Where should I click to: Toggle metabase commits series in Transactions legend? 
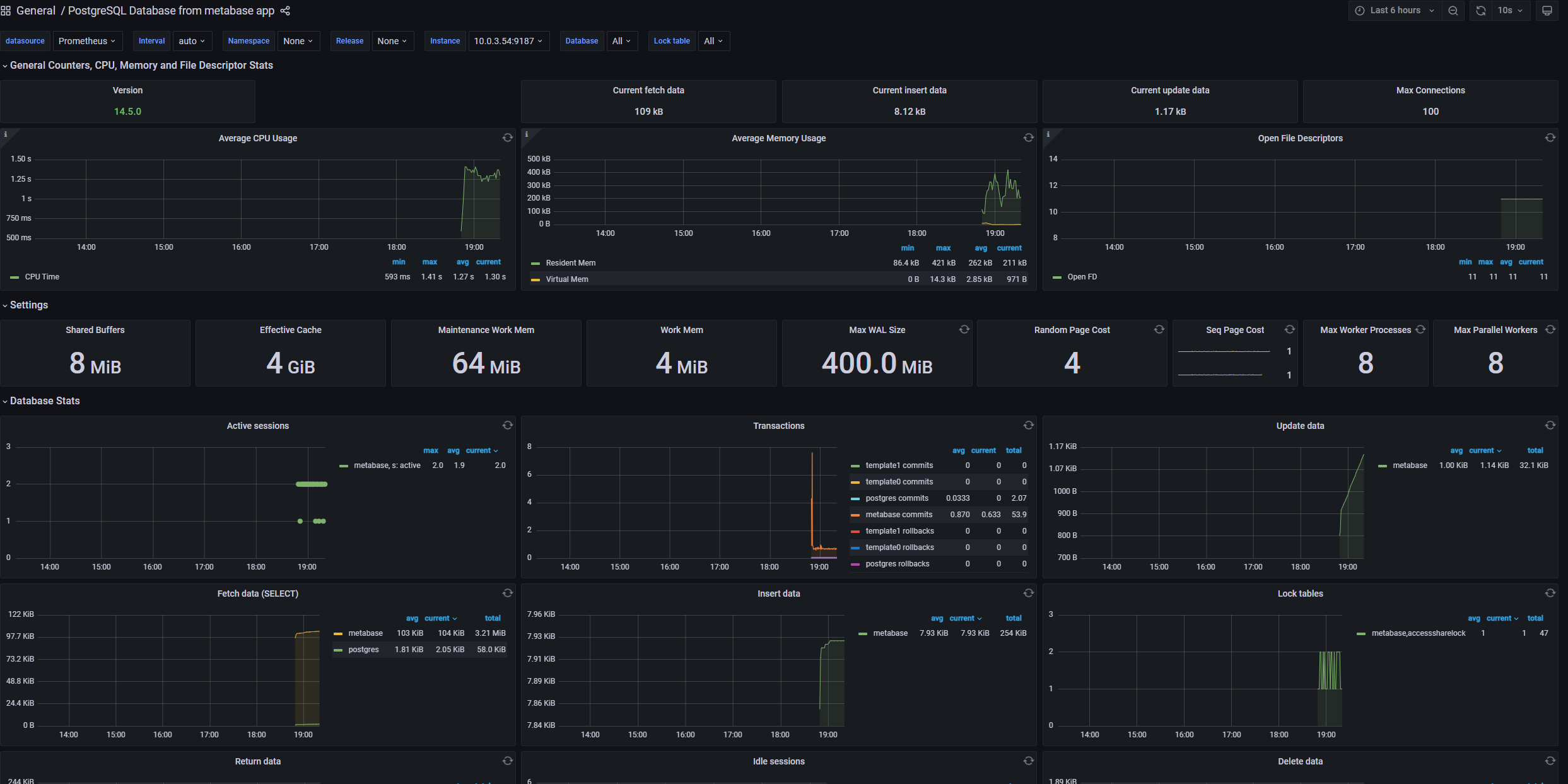click(x=898, y=515)
